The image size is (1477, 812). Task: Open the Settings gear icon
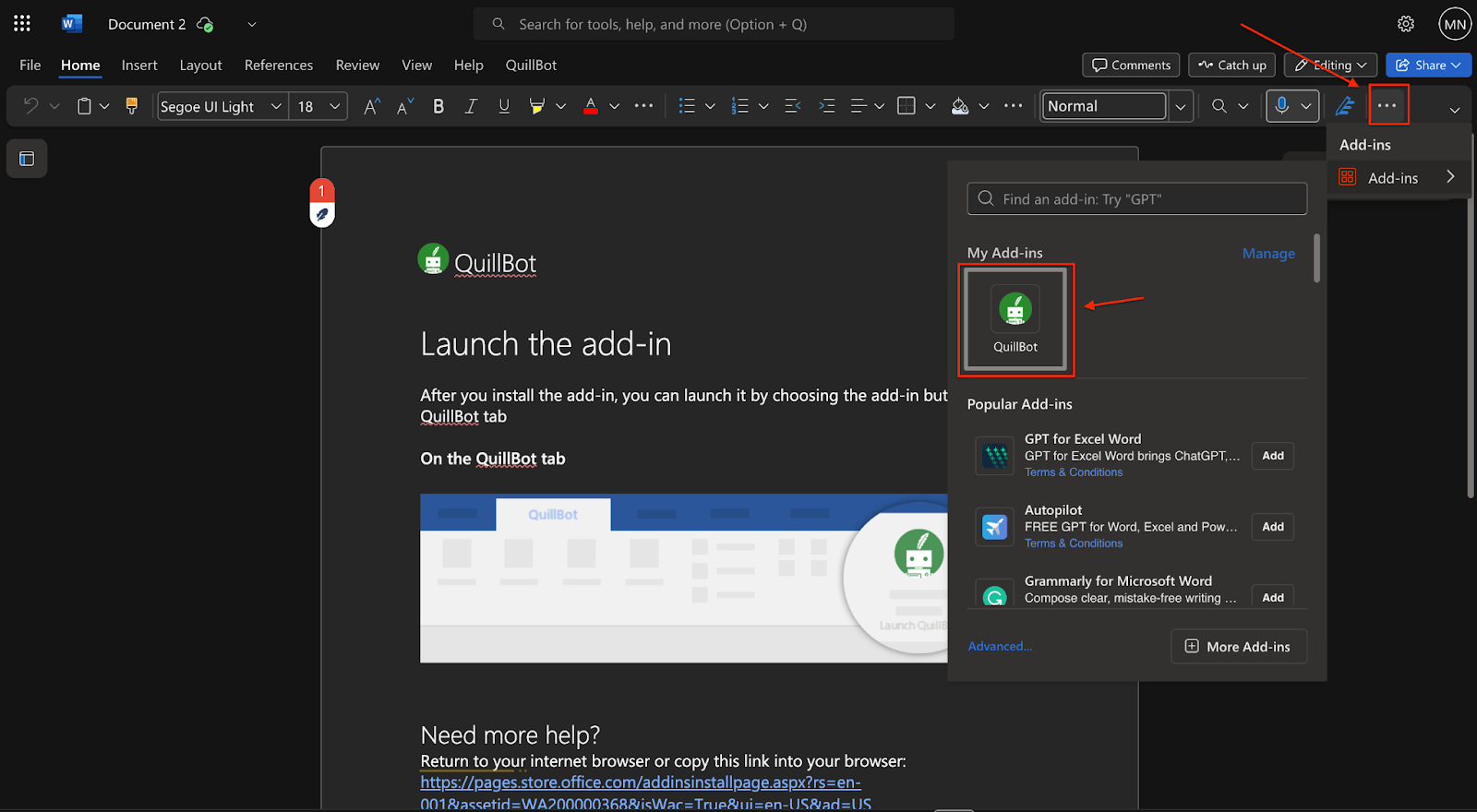tap(1405, 24)
